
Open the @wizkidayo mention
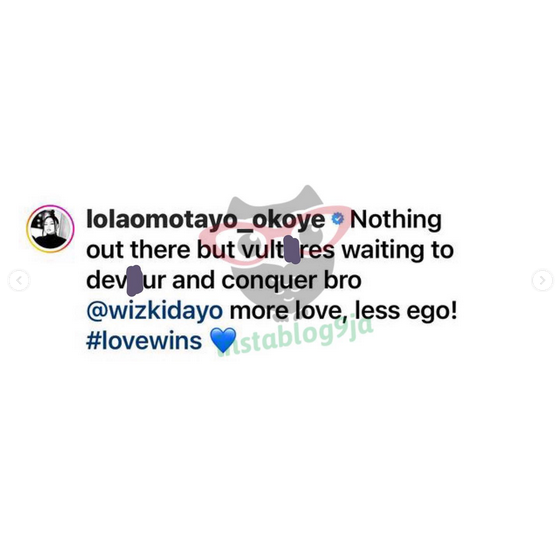pos(155,311)
